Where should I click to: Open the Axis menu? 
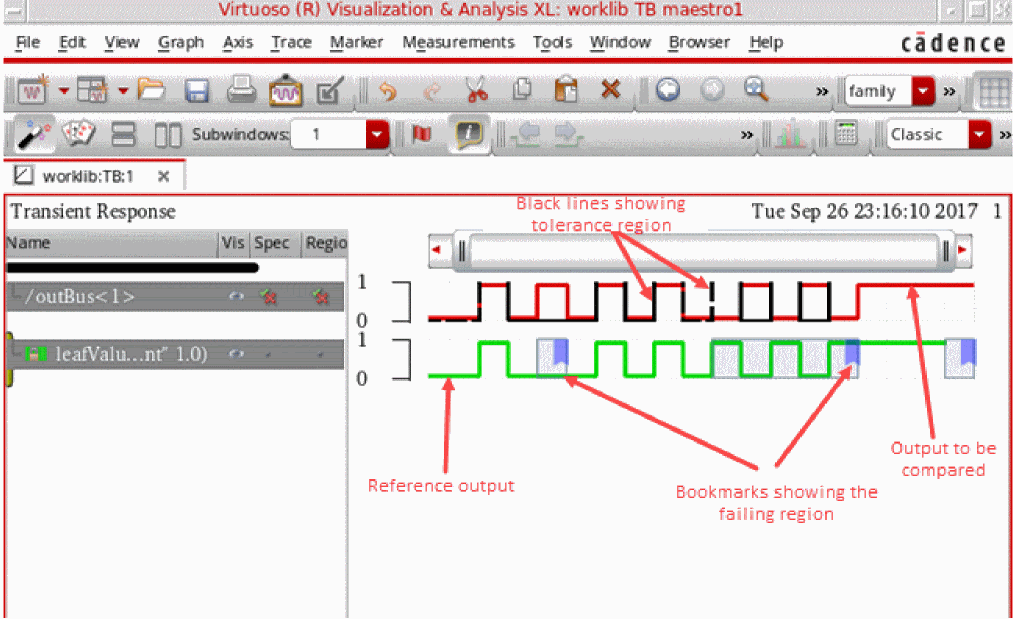pyautogui.click(x=238, y=42)
